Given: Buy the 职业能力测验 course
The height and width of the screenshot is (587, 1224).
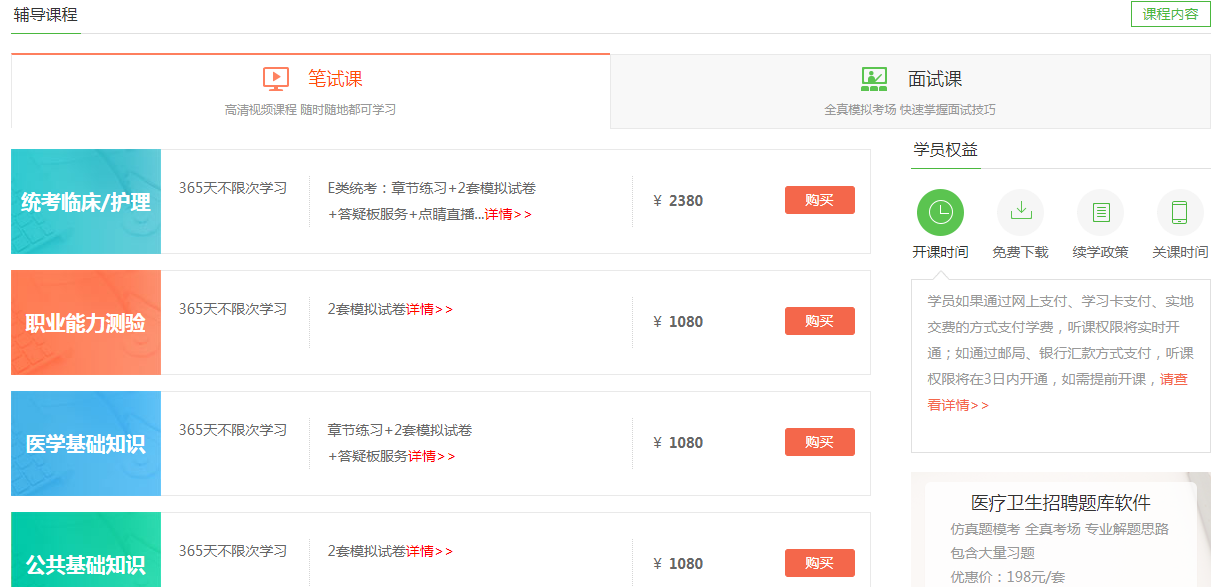Looking at the screenshot, I should coord(819,321).
